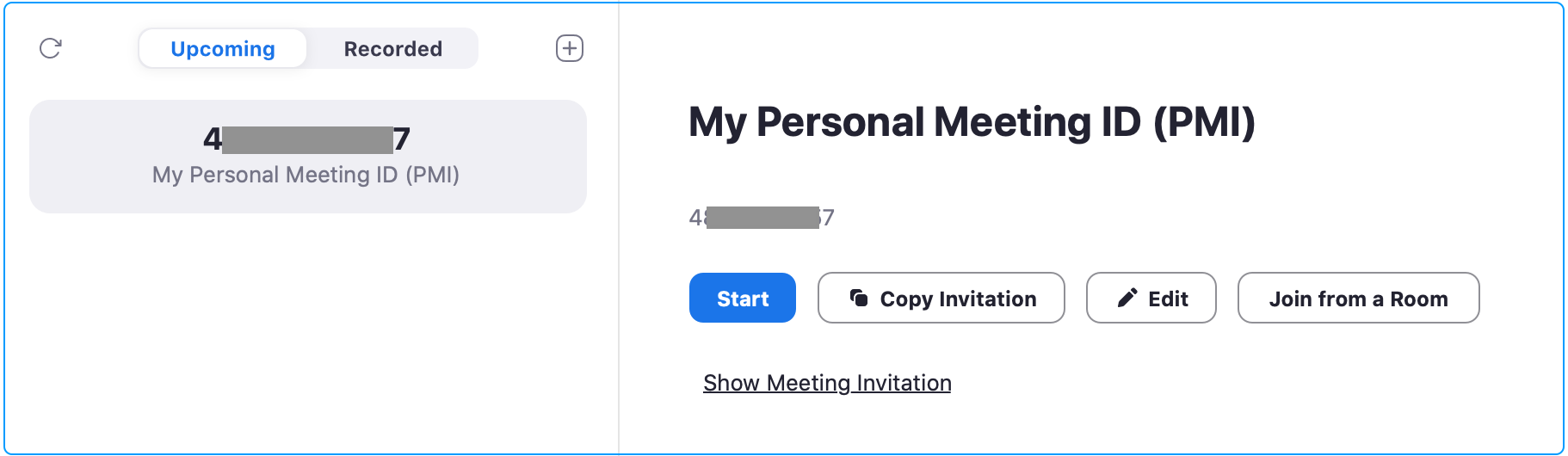Choose Join from a Room
The image size is (1568, 456).
point(1358,299)
